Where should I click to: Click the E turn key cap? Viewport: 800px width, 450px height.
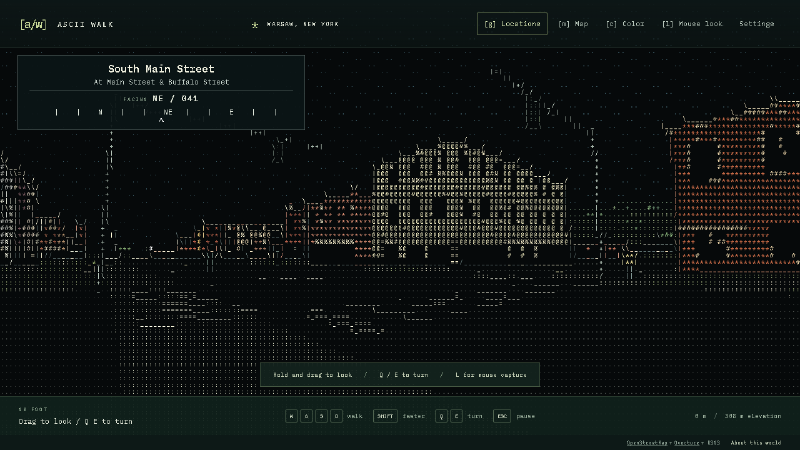point(456,416)
